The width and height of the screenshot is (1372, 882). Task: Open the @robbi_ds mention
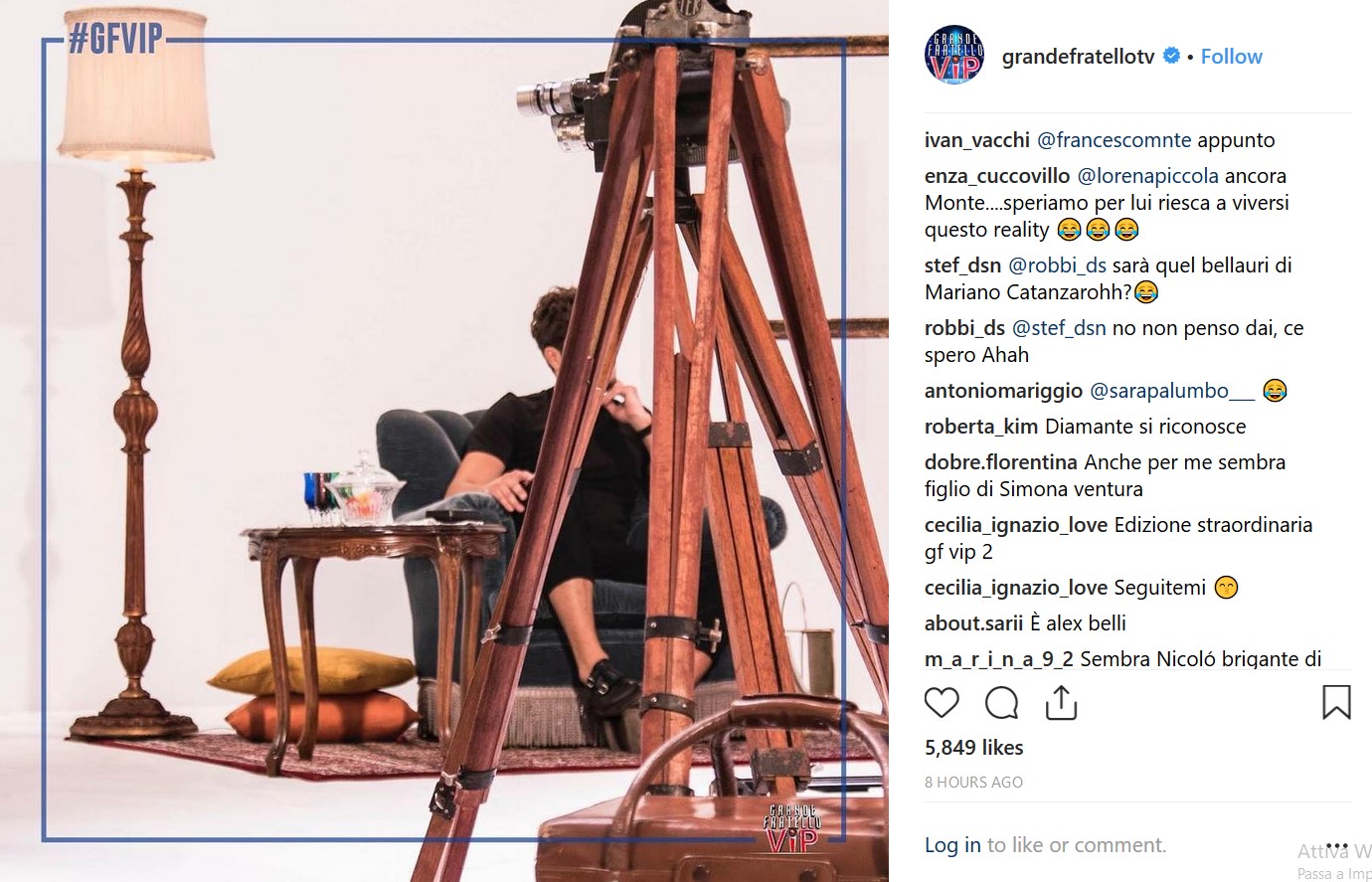1057,265
